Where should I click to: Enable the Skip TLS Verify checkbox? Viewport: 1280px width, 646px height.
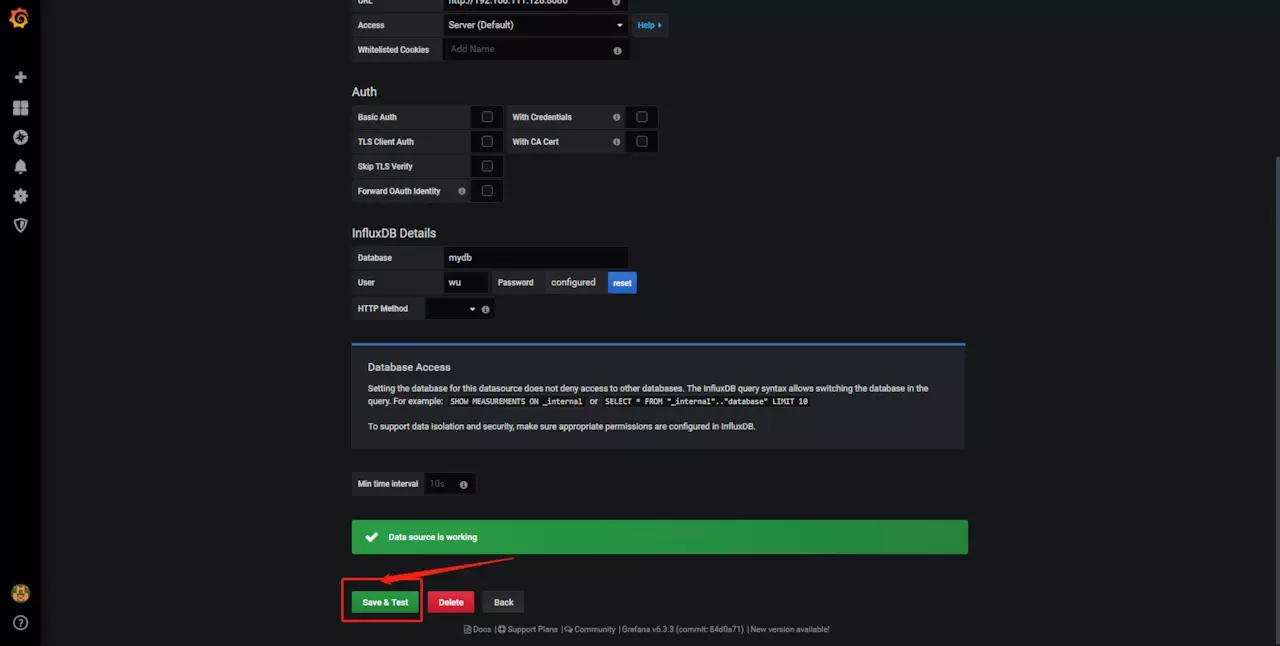coord(487,166)
